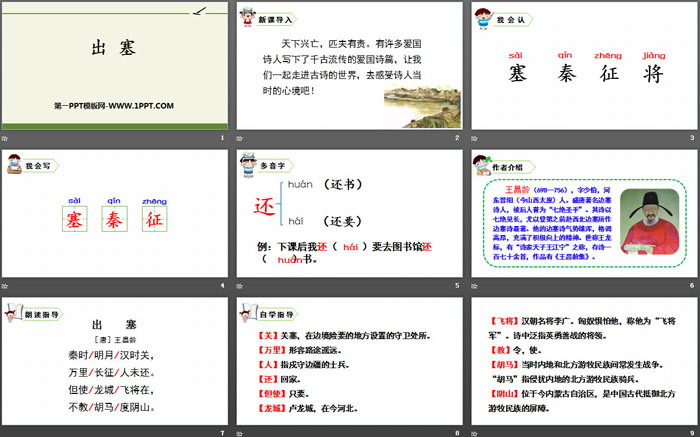Click the 我会认 label on slide 3
This screenshot has height=437, width=700.
(x=511, y=20)
